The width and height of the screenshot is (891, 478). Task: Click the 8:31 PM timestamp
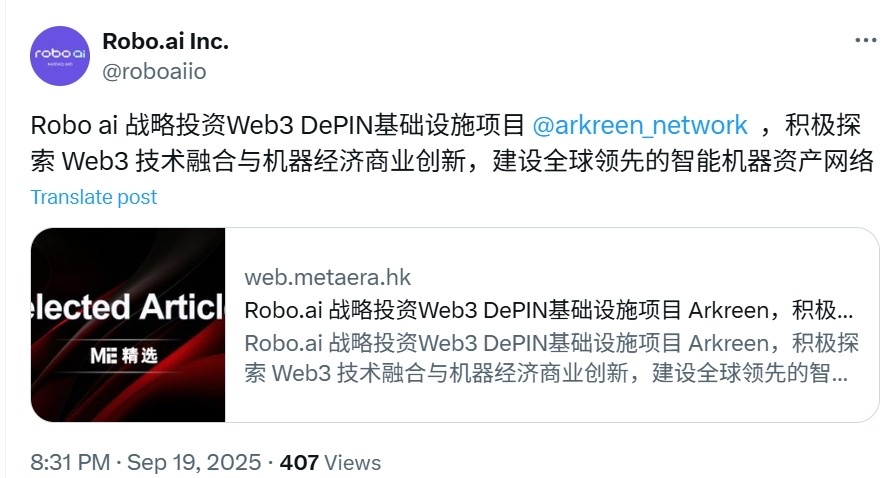pos(70,462)
